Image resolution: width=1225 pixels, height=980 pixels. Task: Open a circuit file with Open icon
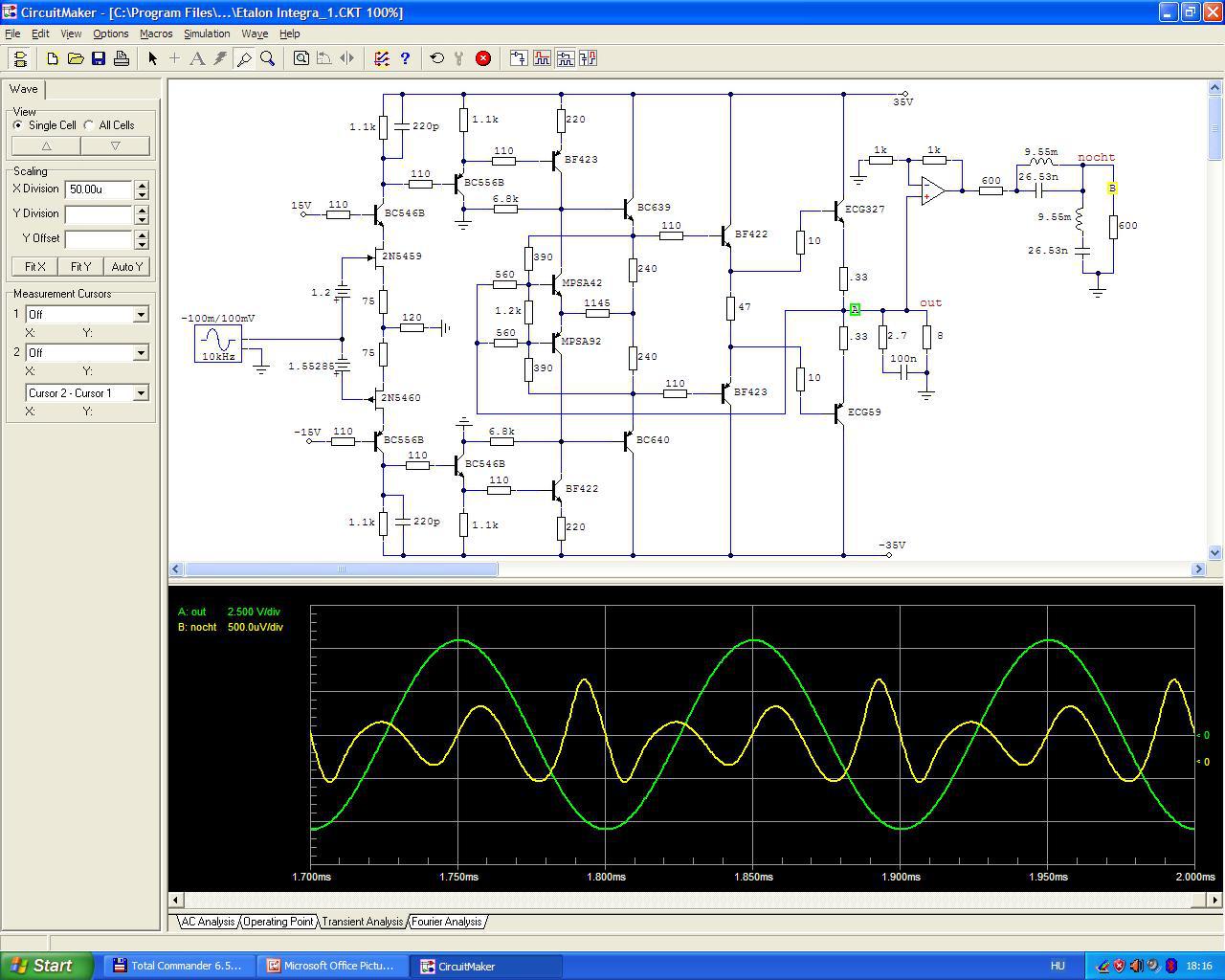76,58
